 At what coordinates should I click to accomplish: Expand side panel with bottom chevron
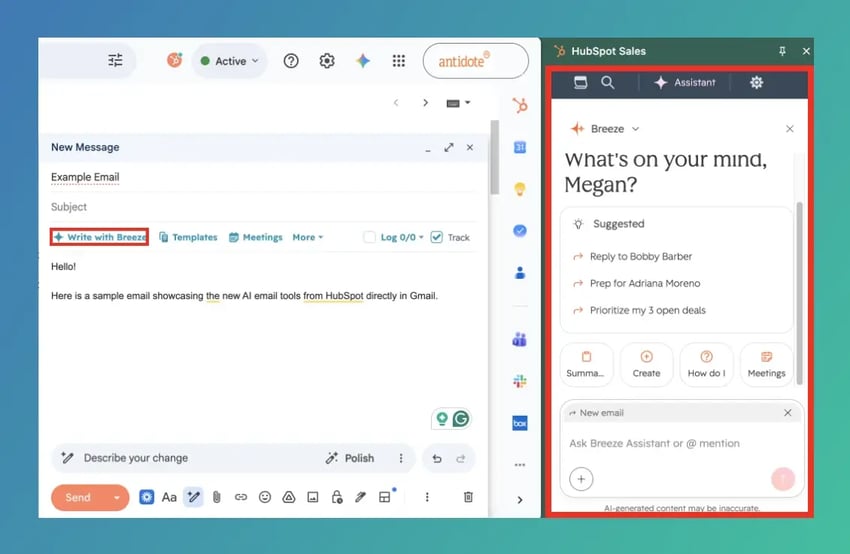[520, 500]
